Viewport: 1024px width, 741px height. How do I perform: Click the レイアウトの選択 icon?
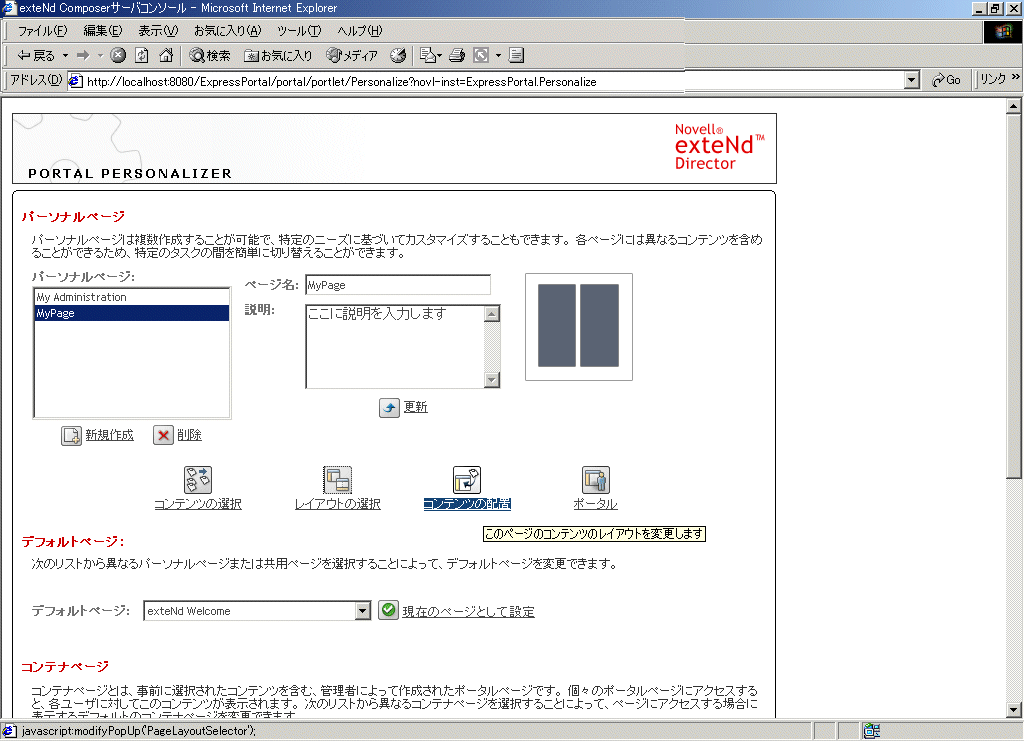pos(338,480)
